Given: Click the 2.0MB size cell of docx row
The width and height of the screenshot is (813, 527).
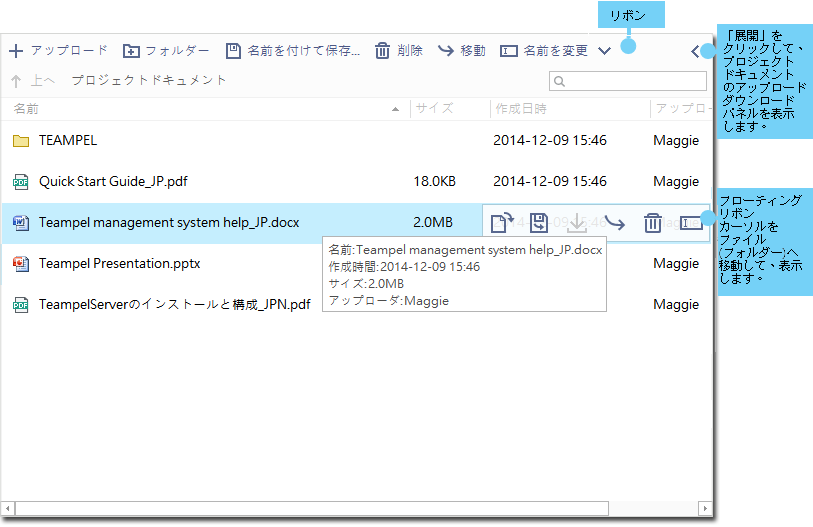Looking at the screenshot, I should (x=433, y=223).
